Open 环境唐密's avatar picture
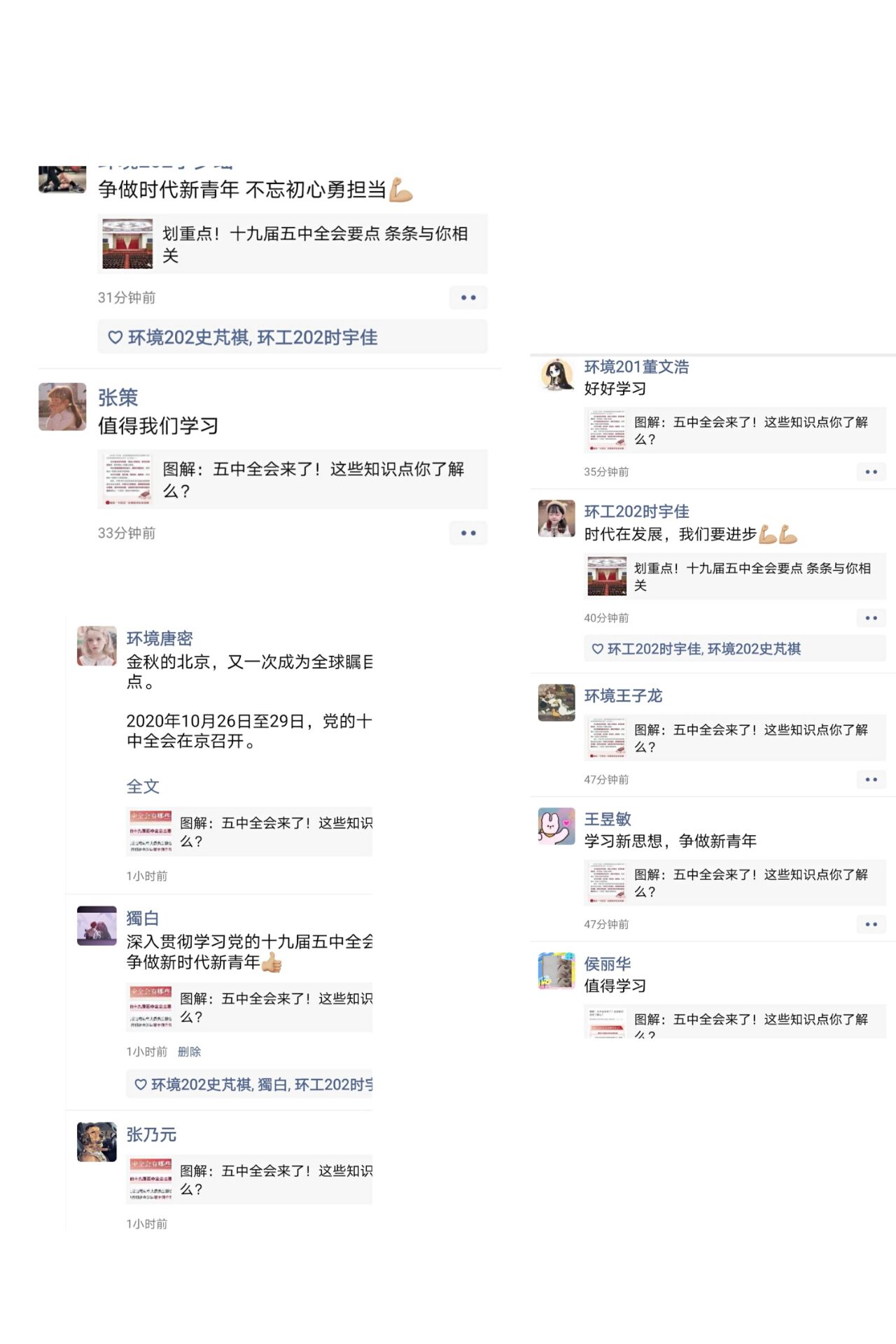 97,646
